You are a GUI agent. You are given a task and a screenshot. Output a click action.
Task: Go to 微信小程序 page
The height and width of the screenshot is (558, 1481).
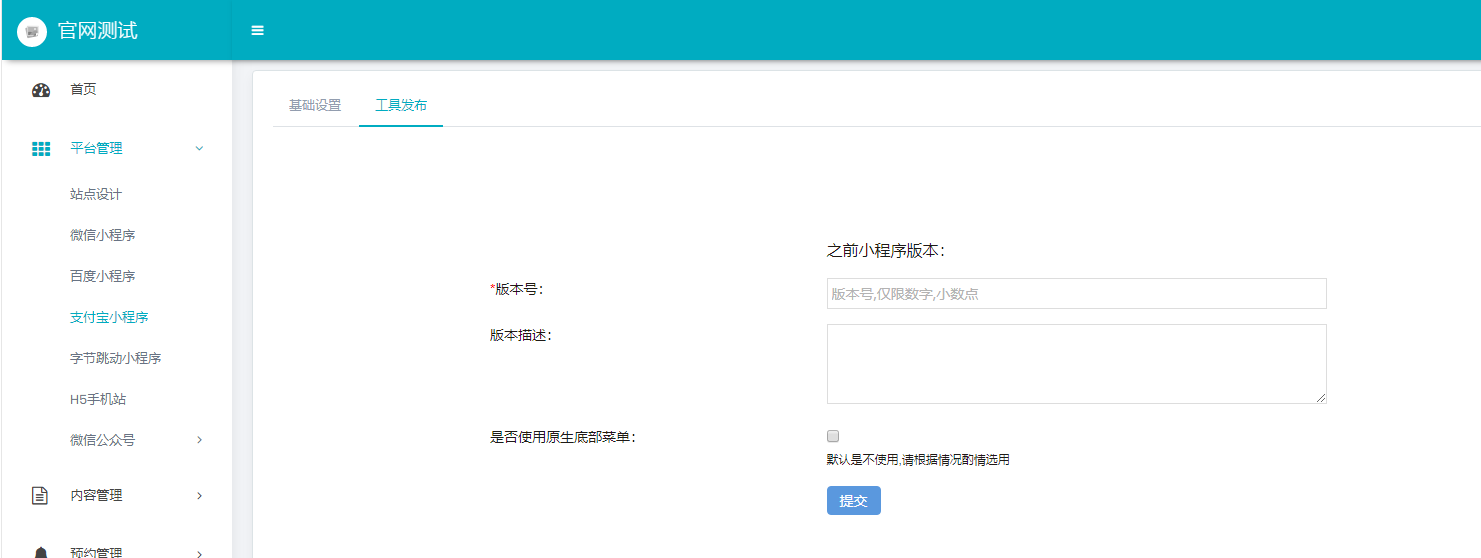(x=102, y=236)
